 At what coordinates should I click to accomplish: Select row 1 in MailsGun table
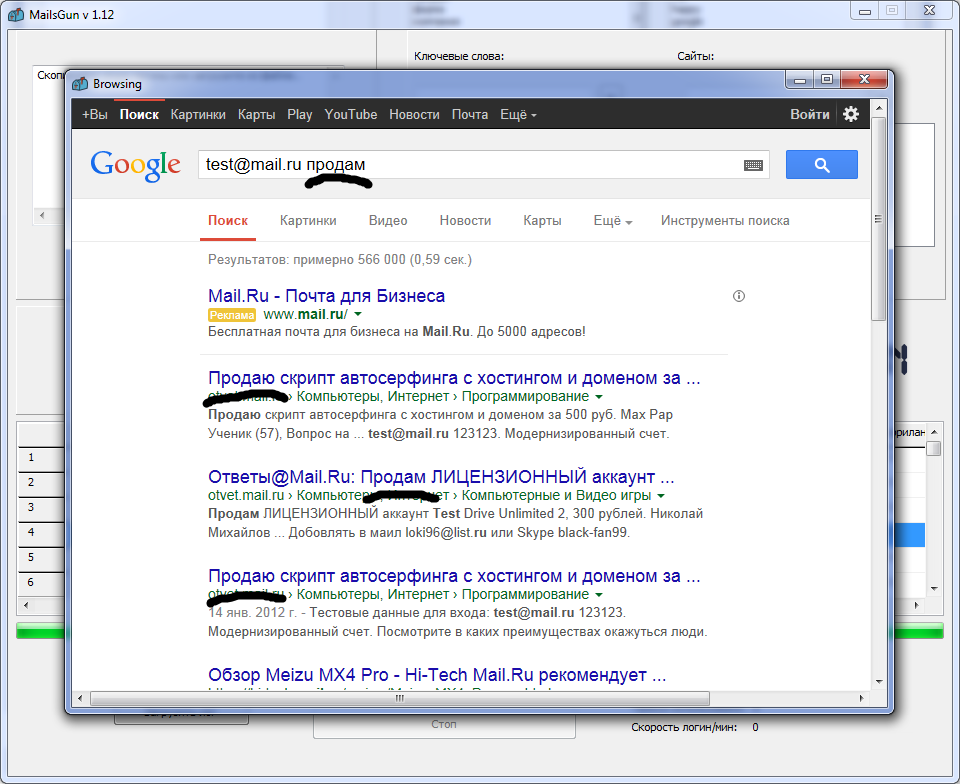[x=41, y=458]
